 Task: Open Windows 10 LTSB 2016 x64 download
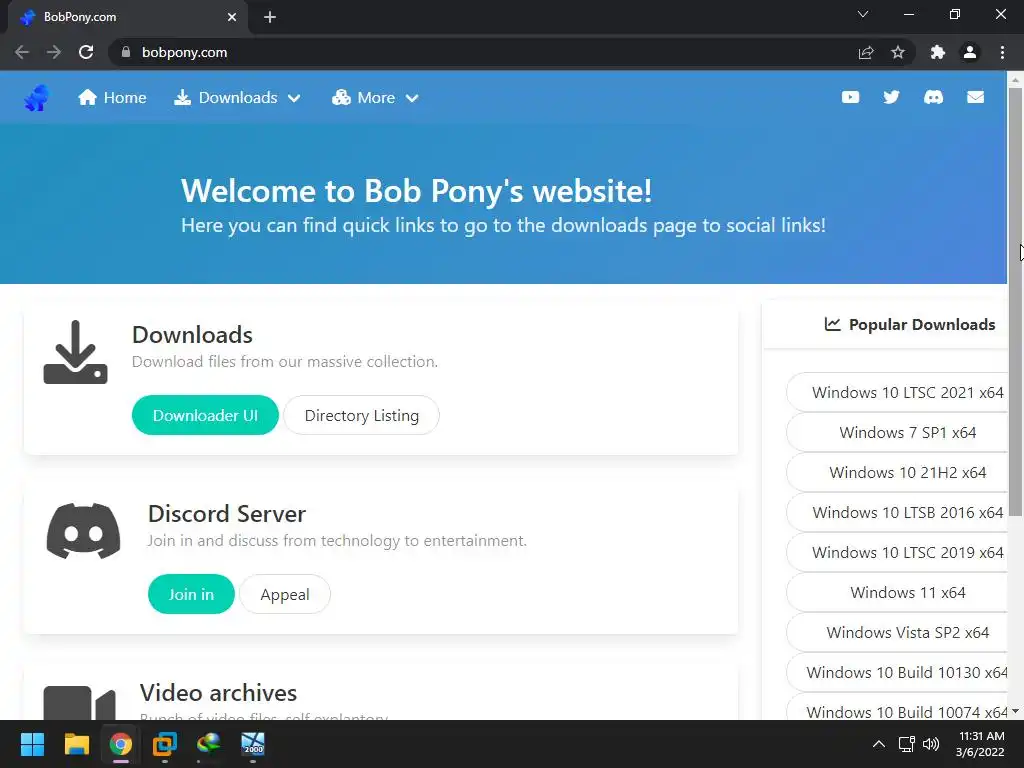pyautogui.click(x=897, y=512)
